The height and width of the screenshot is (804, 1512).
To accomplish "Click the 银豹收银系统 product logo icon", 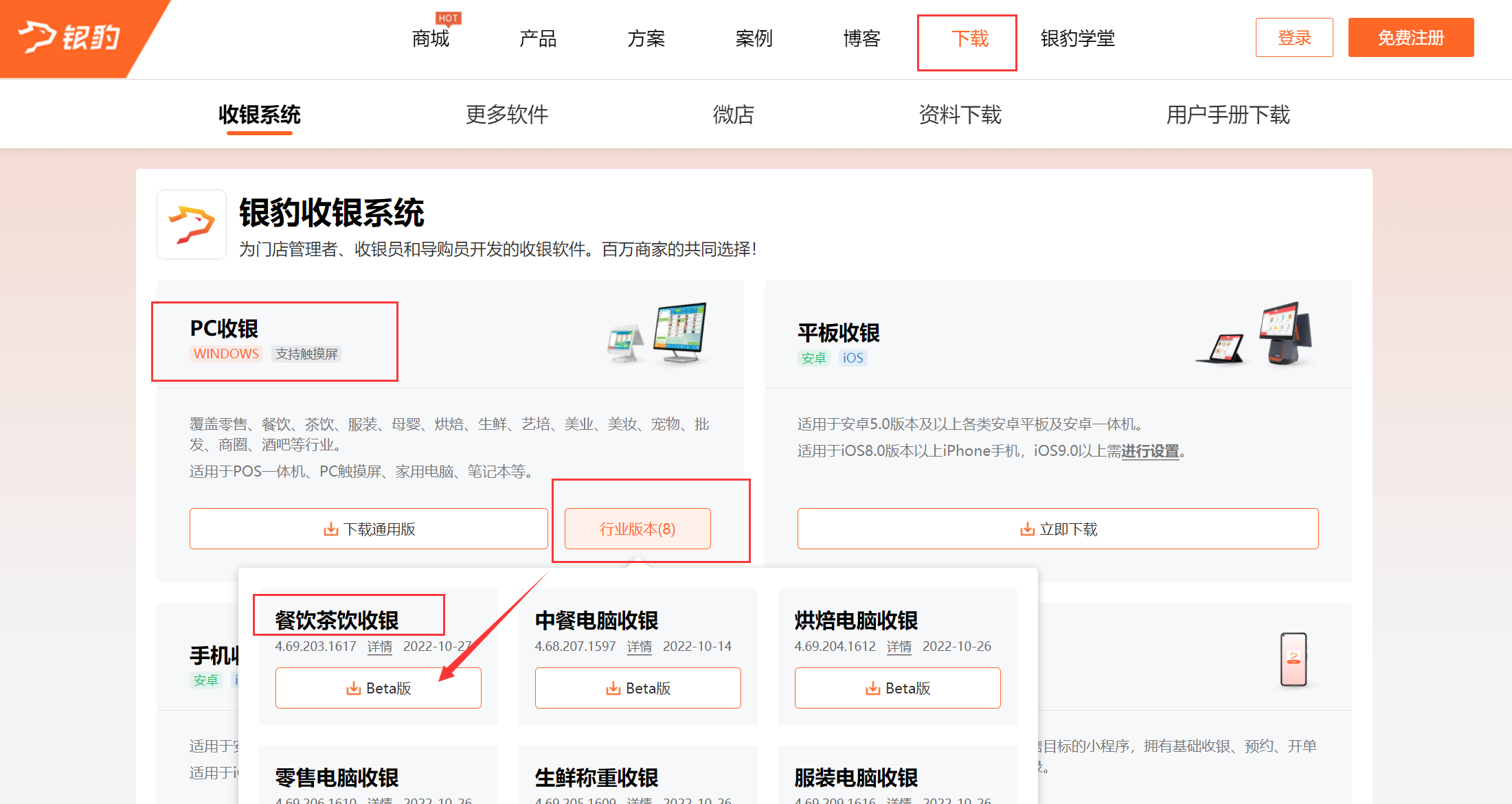I will pyautogui.click(x=192, y=225).
